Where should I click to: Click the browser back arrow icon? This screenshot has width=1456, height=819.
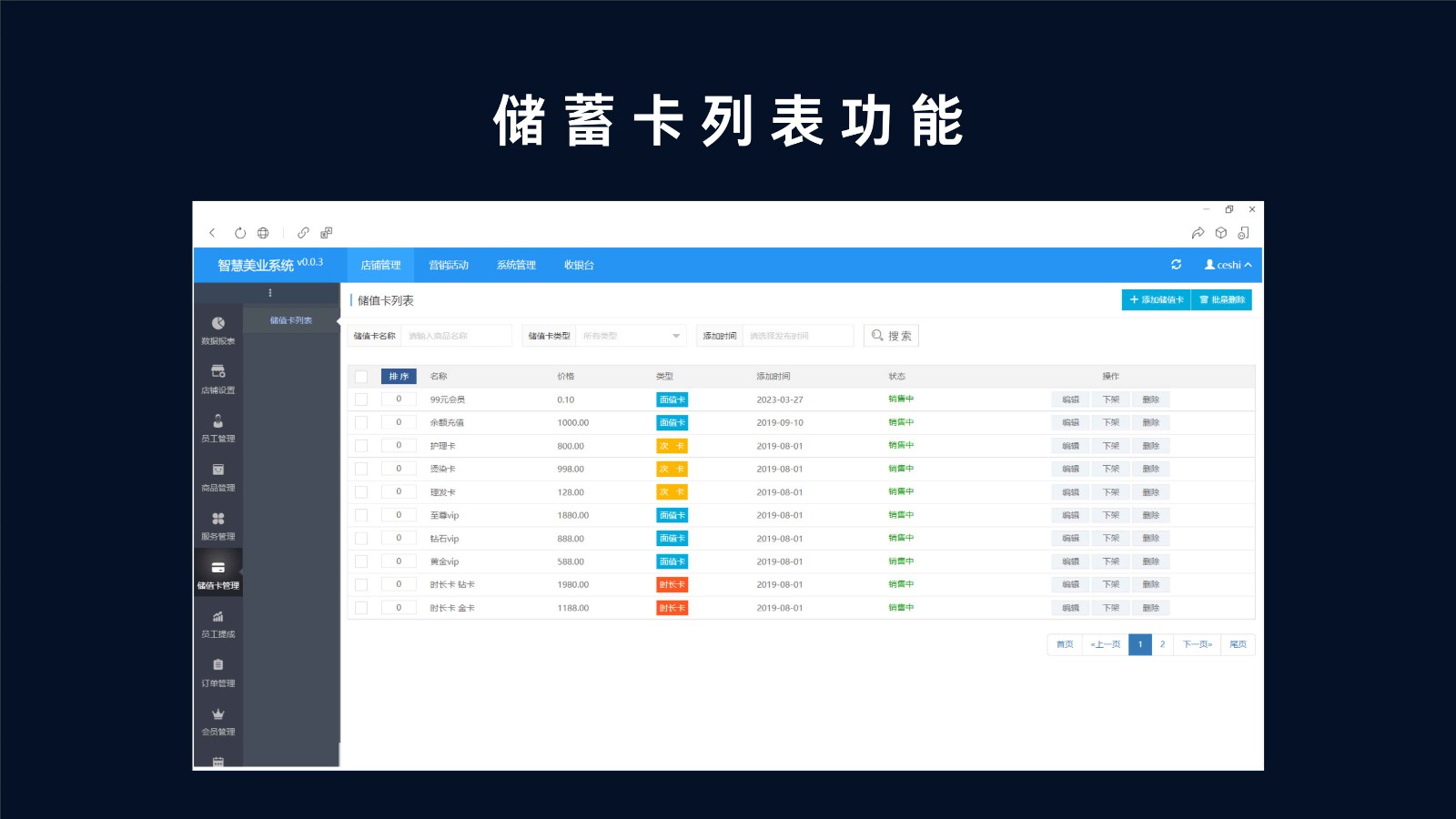(212, 233)
